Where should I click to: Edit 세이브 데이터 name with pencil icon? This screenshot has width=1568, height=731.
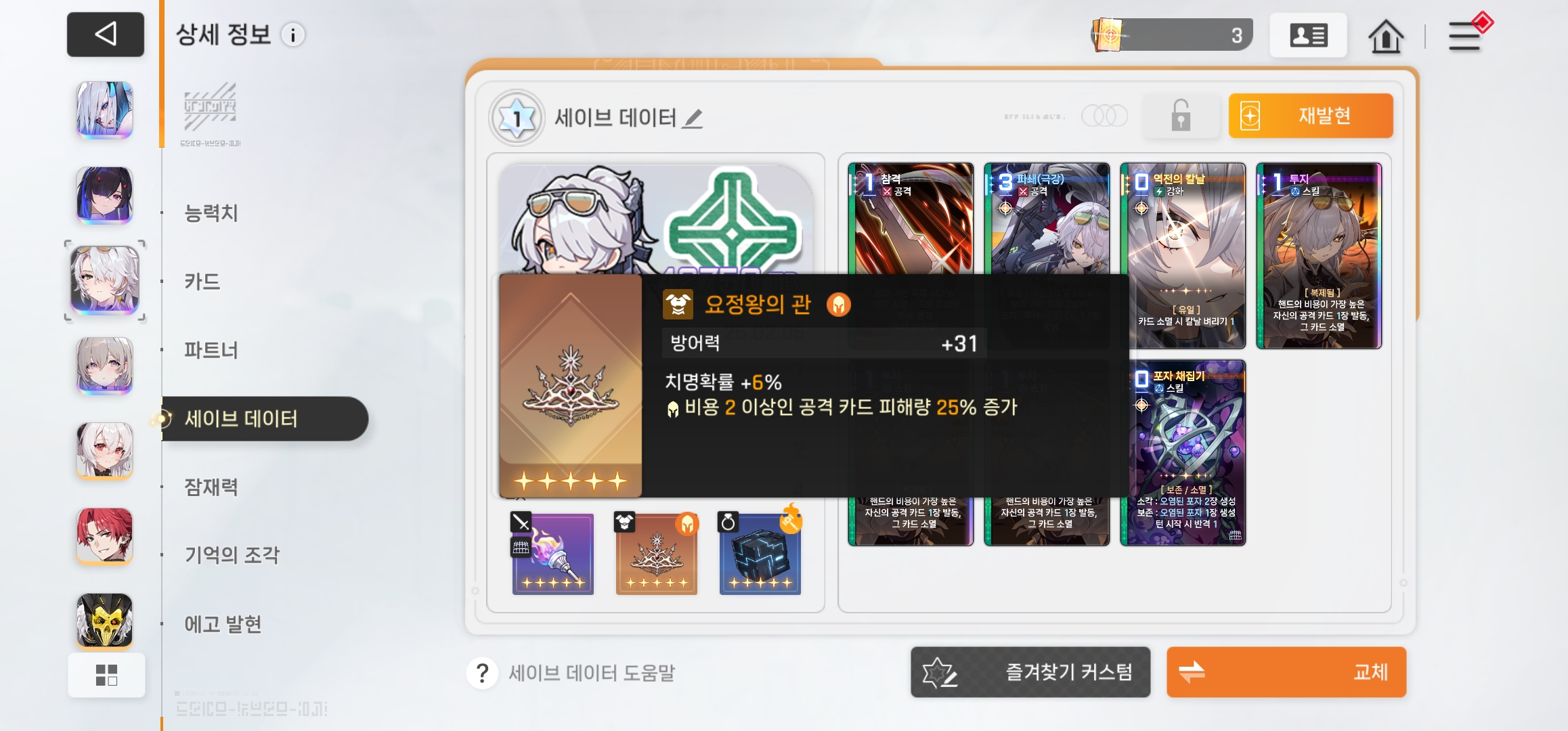coord(692,119)
